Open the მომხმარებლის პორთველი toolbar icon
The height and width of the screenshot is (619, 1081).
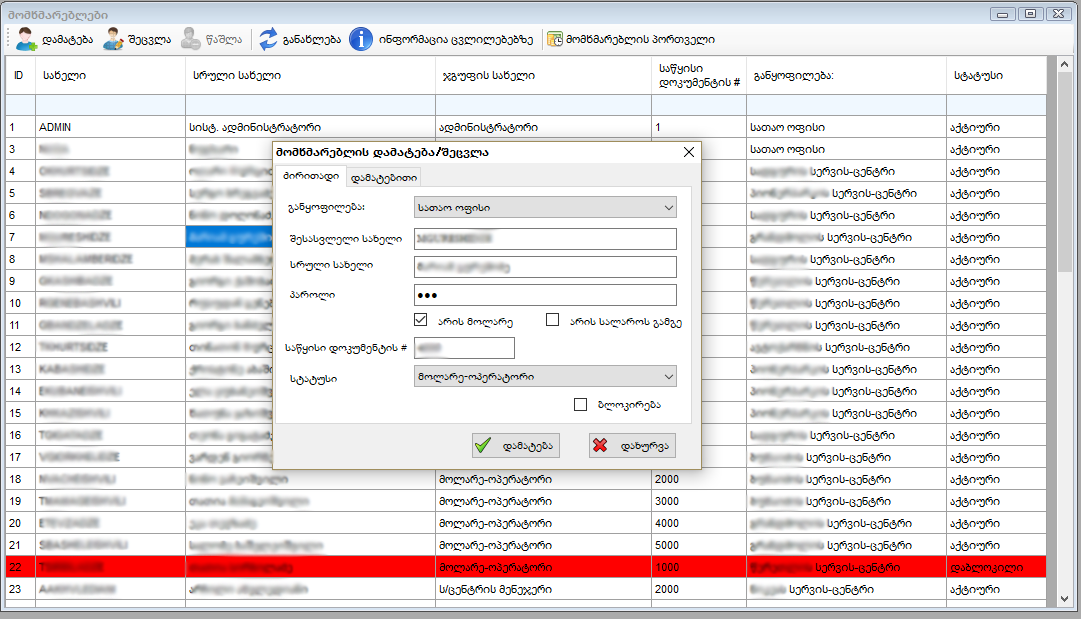554,40
